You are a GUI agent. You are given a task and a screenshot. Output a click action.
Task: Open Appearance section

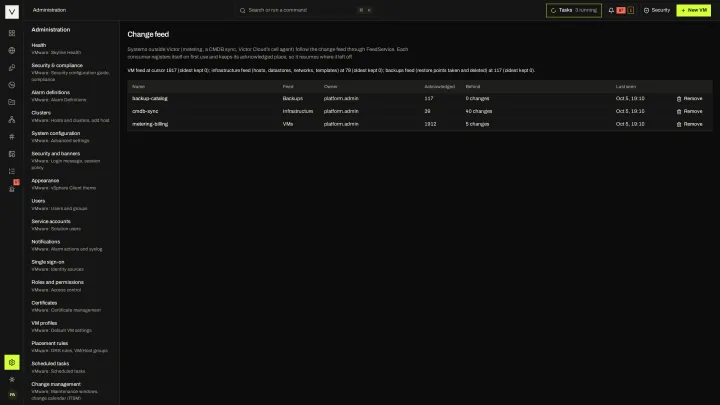coord(71,184)
